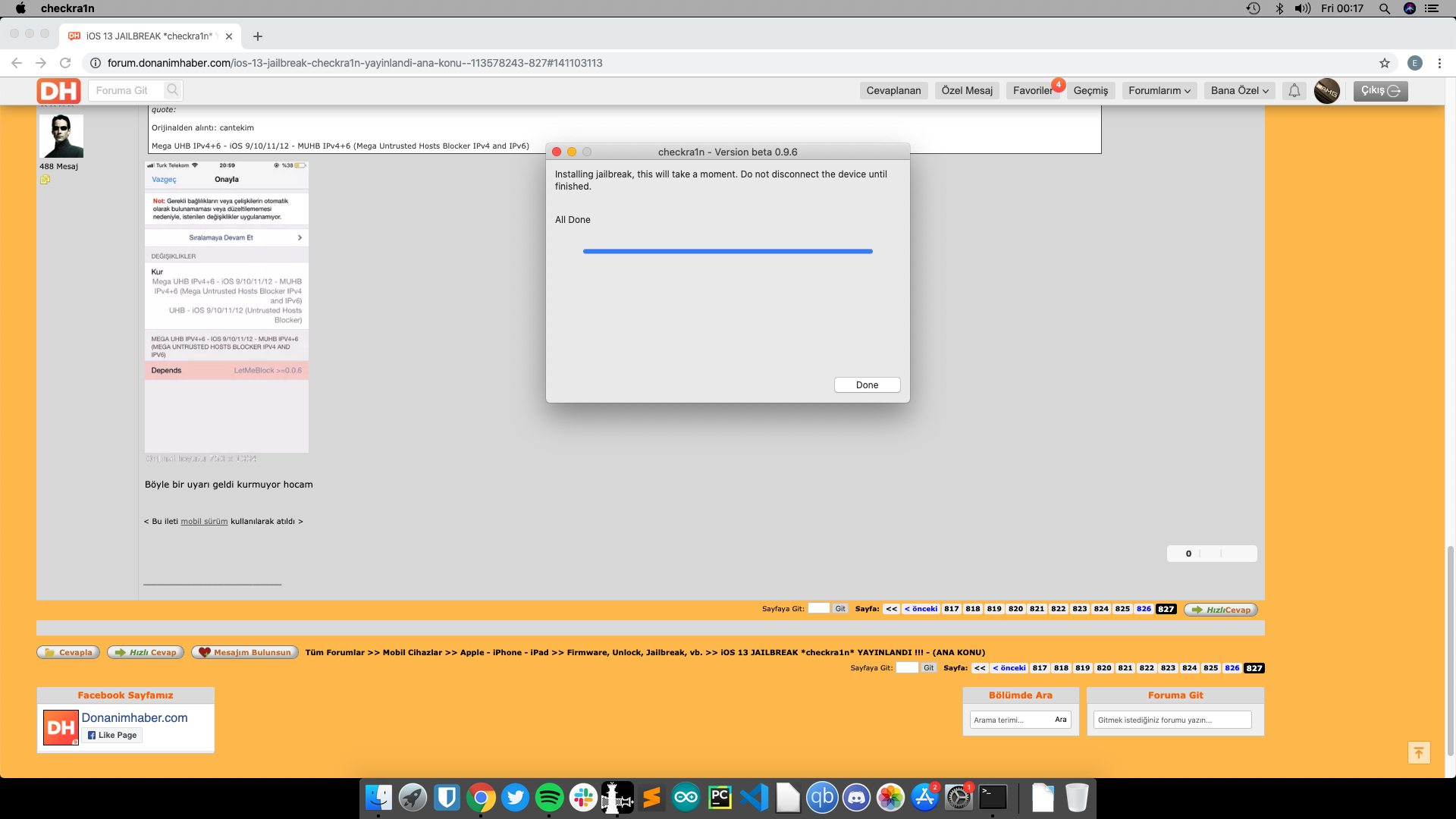The height and width of the screenshot is (819, 1456).
Task: Click scroll-to-top arrow button
Action: point(1419,752)
